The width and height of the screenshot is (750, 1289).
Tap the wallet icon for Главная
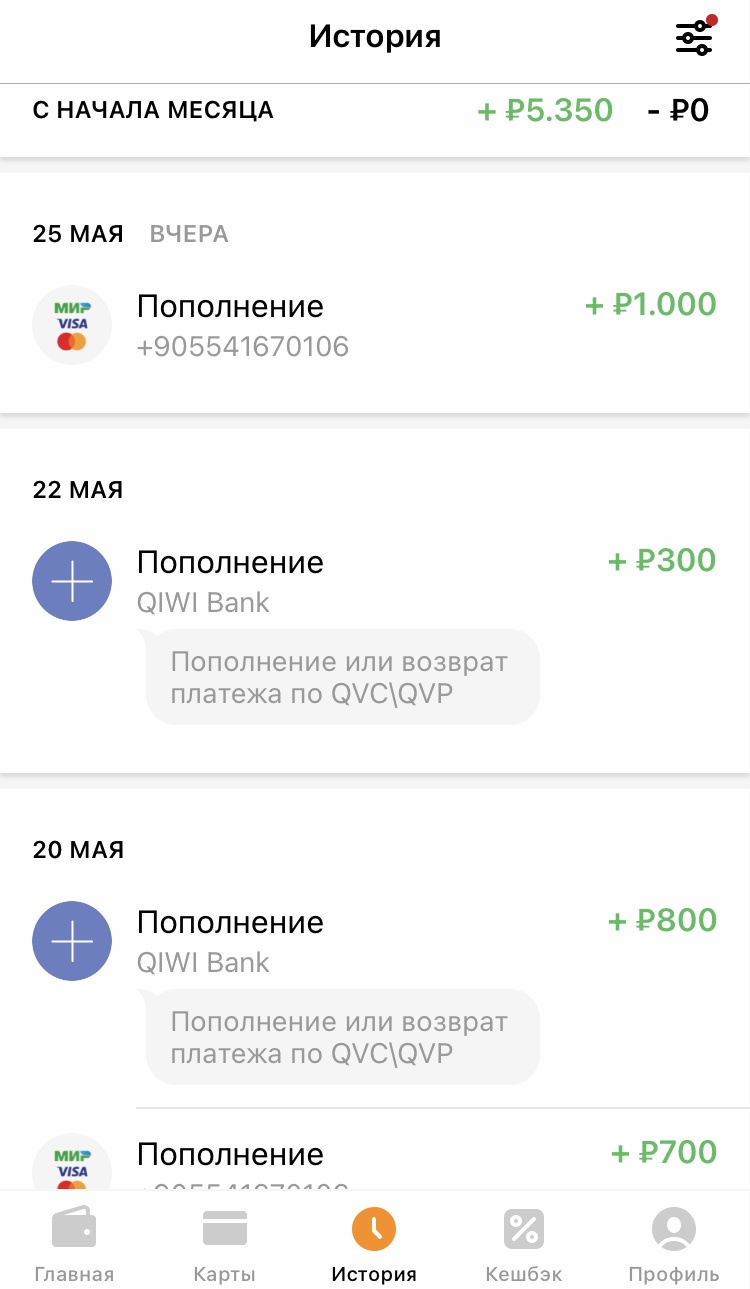74,1228
